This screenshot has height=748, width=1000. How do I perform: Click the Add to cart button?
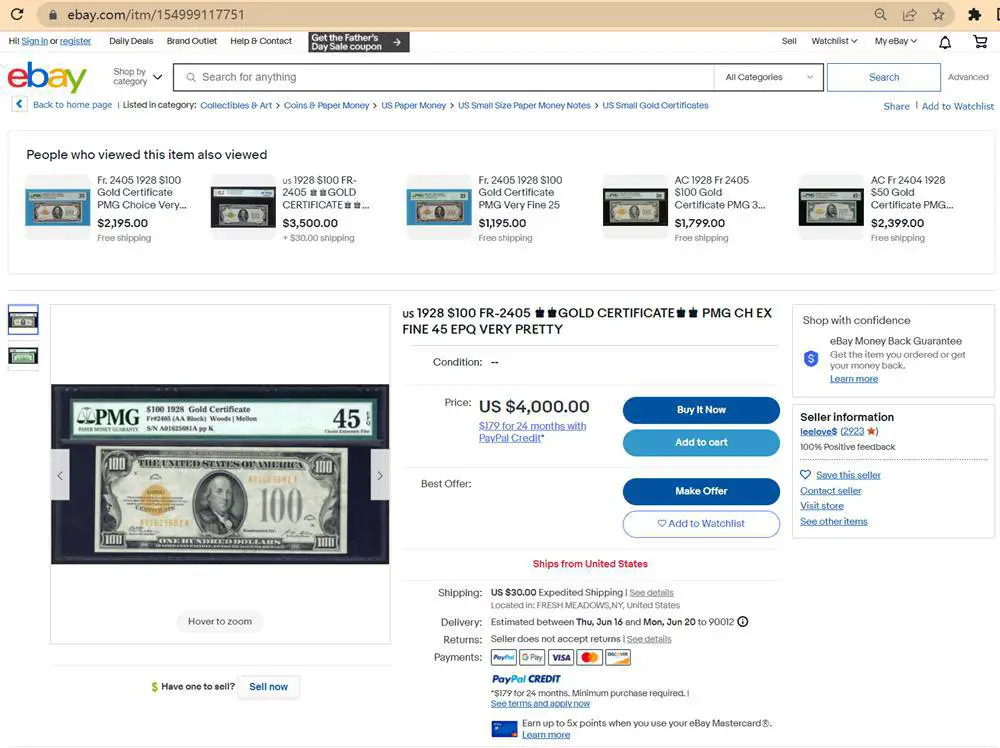(x=701, y=443)
